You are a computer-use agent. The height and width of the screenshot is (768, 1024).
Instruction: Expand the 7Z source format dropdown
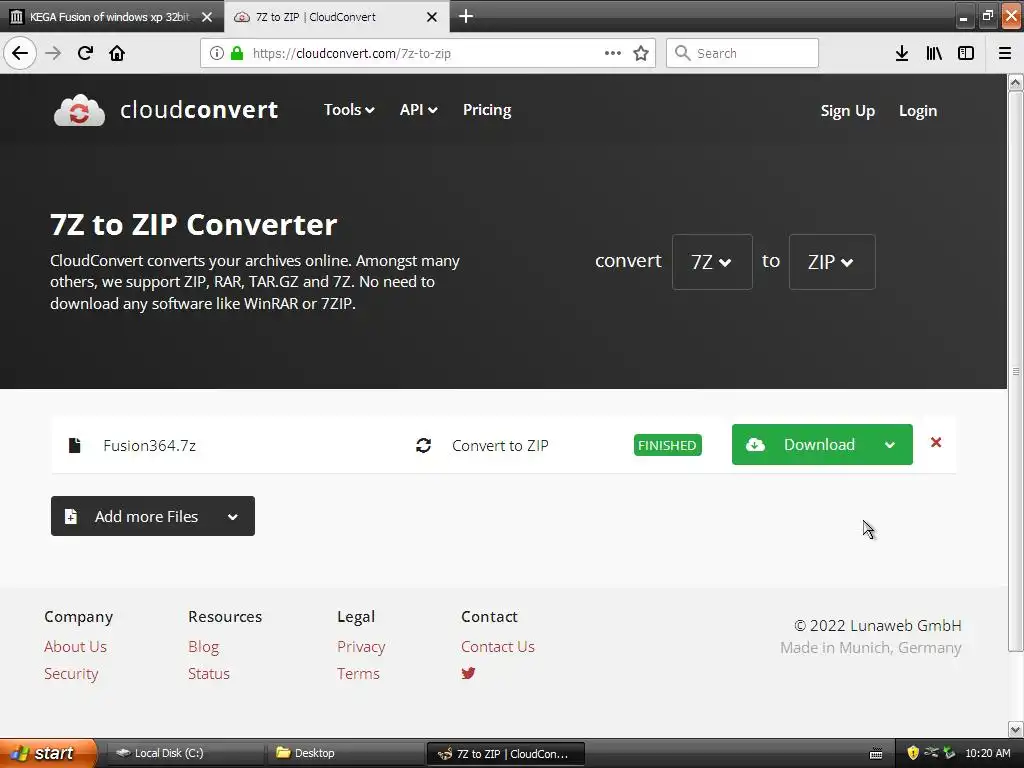coord(712,262)
